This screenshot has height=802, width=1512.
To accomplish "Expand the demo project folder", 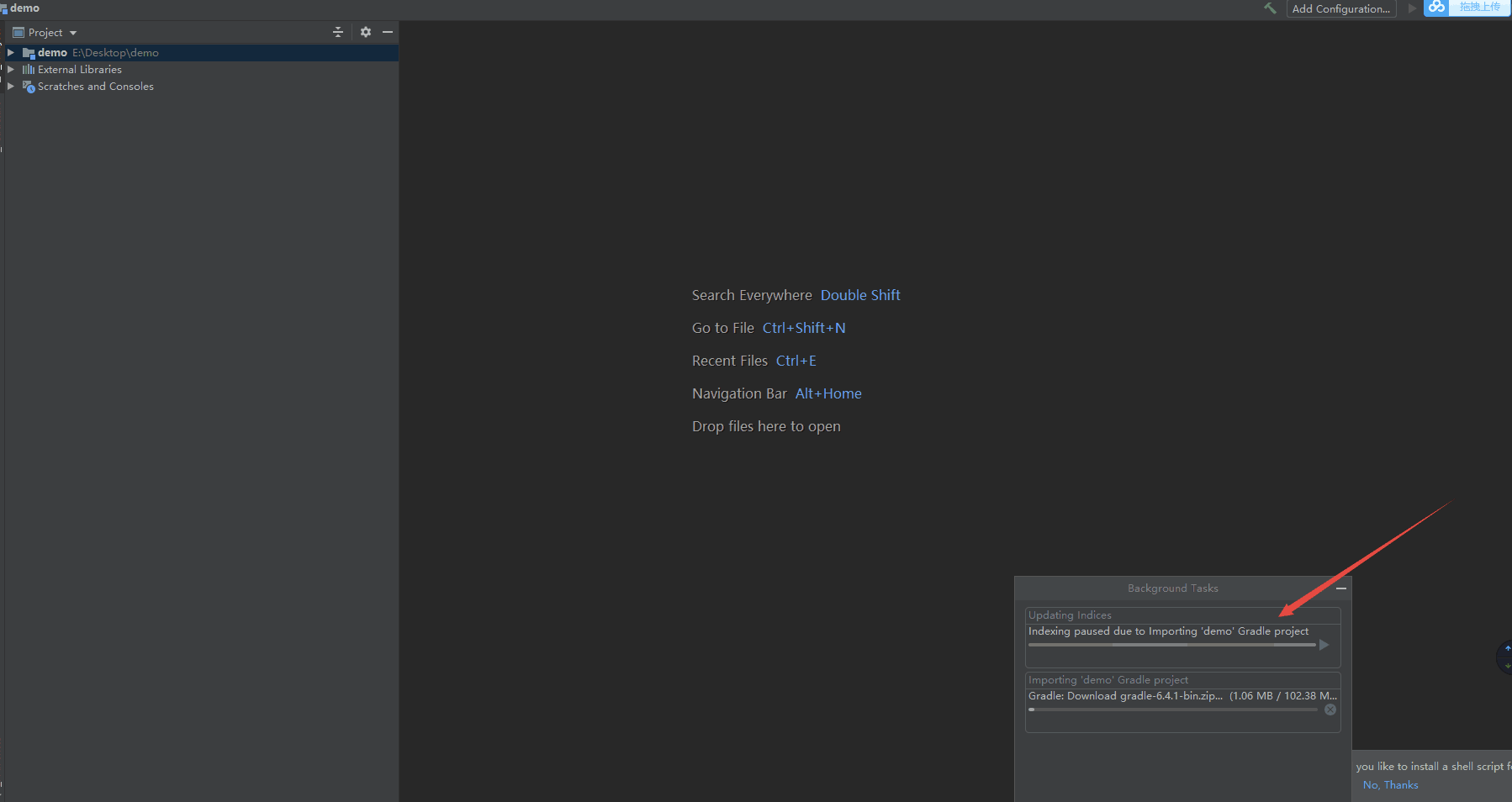I will [x=11, y=52].
